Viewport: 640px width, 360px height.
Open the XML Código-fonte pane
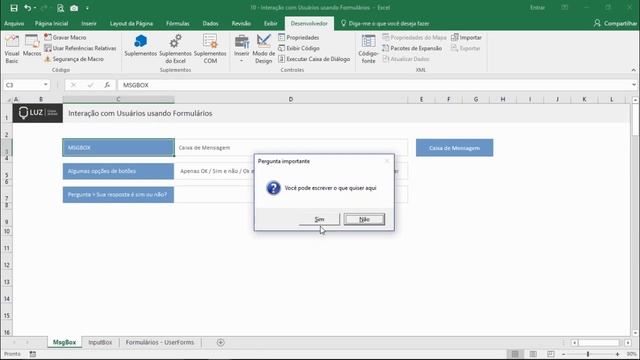[368, 49]
